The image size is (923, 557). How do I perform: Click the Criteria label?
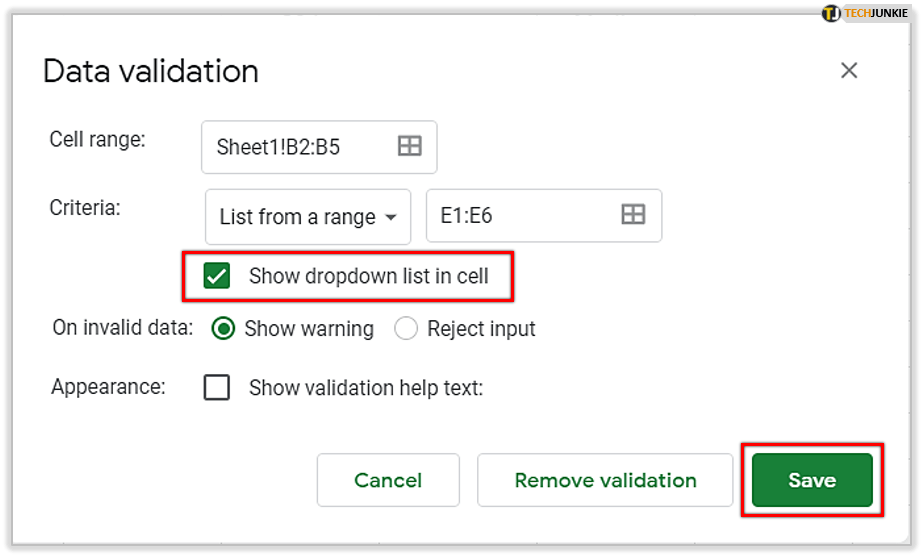[x=85, y=208]
